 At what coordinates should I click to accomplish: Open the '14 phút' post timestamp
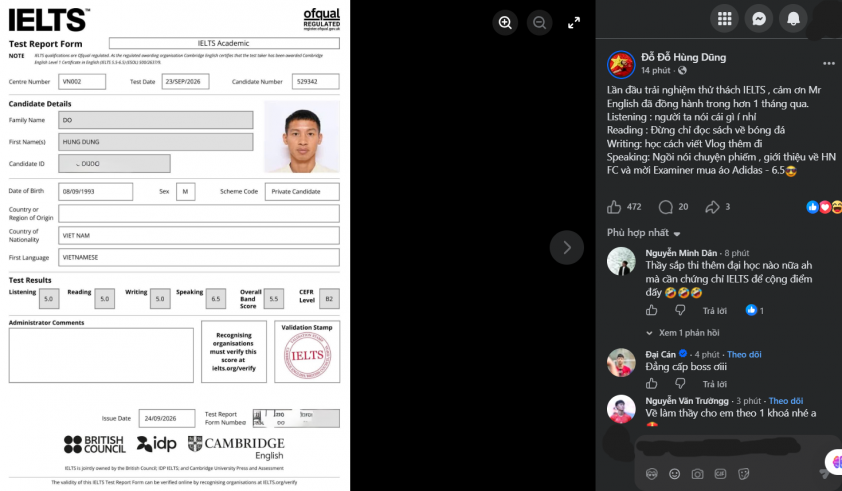(x=656, y=70)
